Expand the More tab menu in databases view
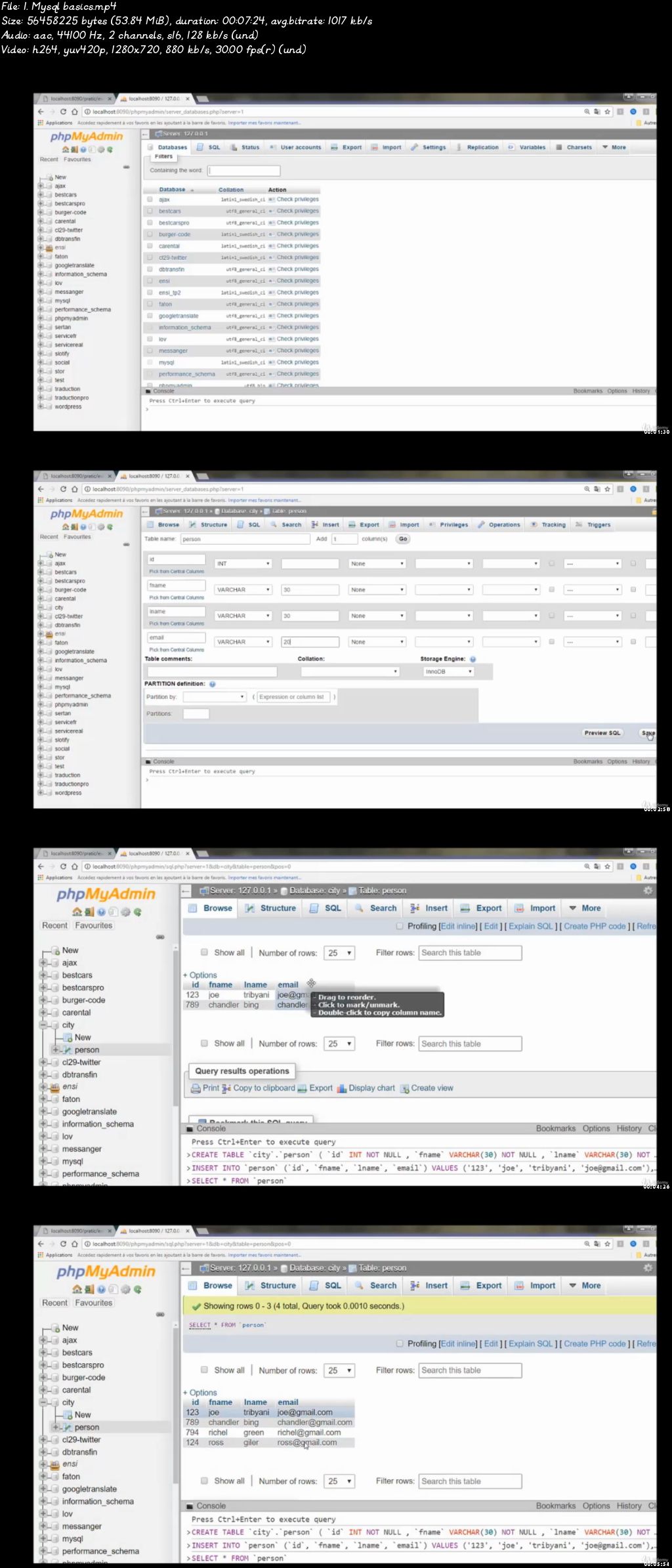Screen dimensions: 672x1568 click(614, 147)
